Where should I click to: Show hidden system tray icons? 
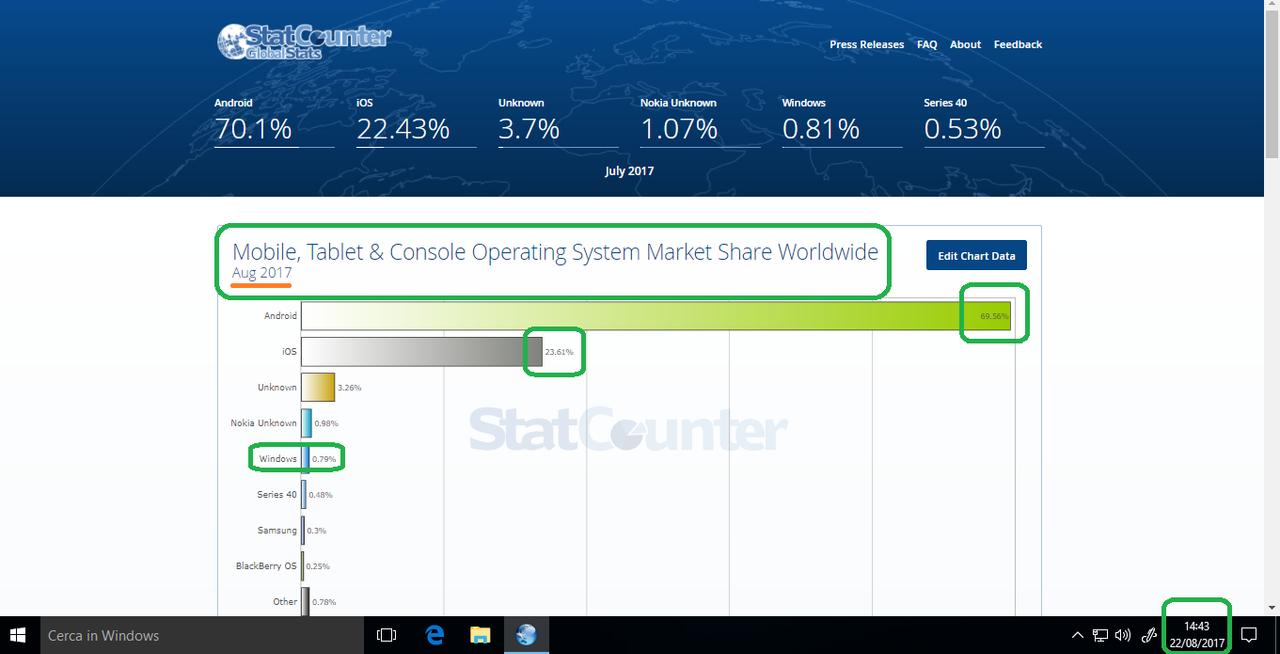tap(1077, 635)
